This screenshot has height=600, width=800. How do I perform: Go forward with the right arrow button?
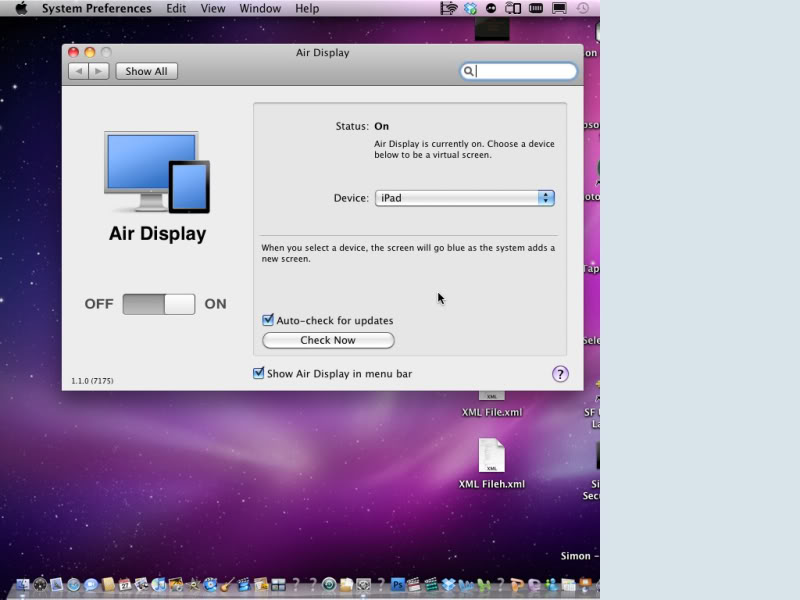click(x=98, y=71)
